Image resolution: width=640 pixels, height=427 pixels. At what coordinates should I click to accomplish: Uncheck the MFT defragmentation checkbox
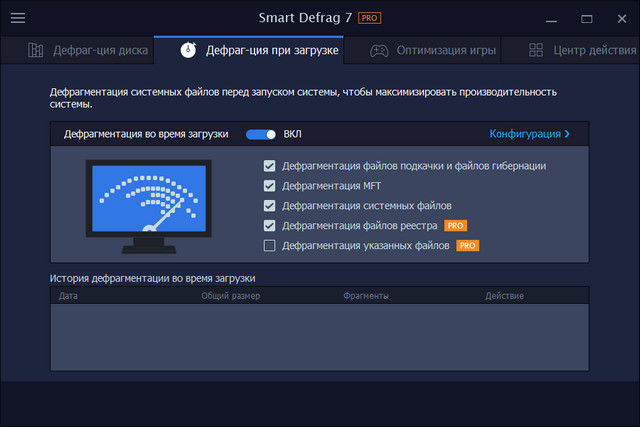tap(269, 186)
